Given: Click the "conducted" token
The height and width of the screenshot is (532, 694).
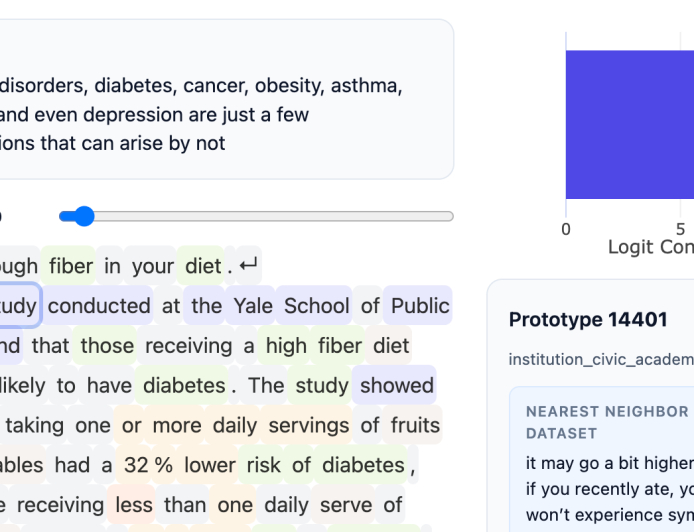Looking at the screenshot, I should pos(99,306).
